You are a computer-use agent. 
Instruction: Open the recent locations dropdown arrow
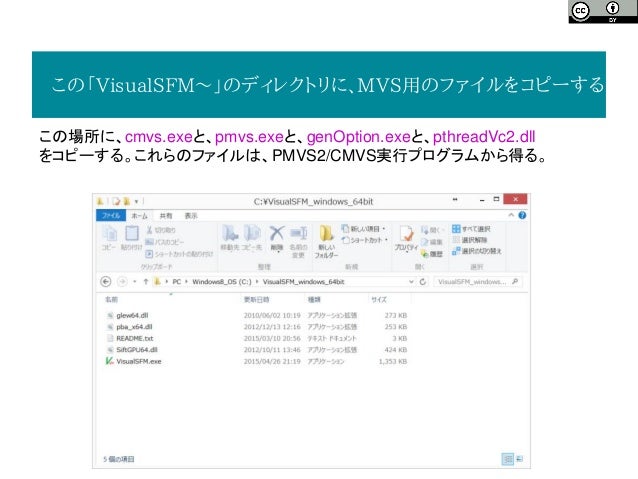(135, 282)
